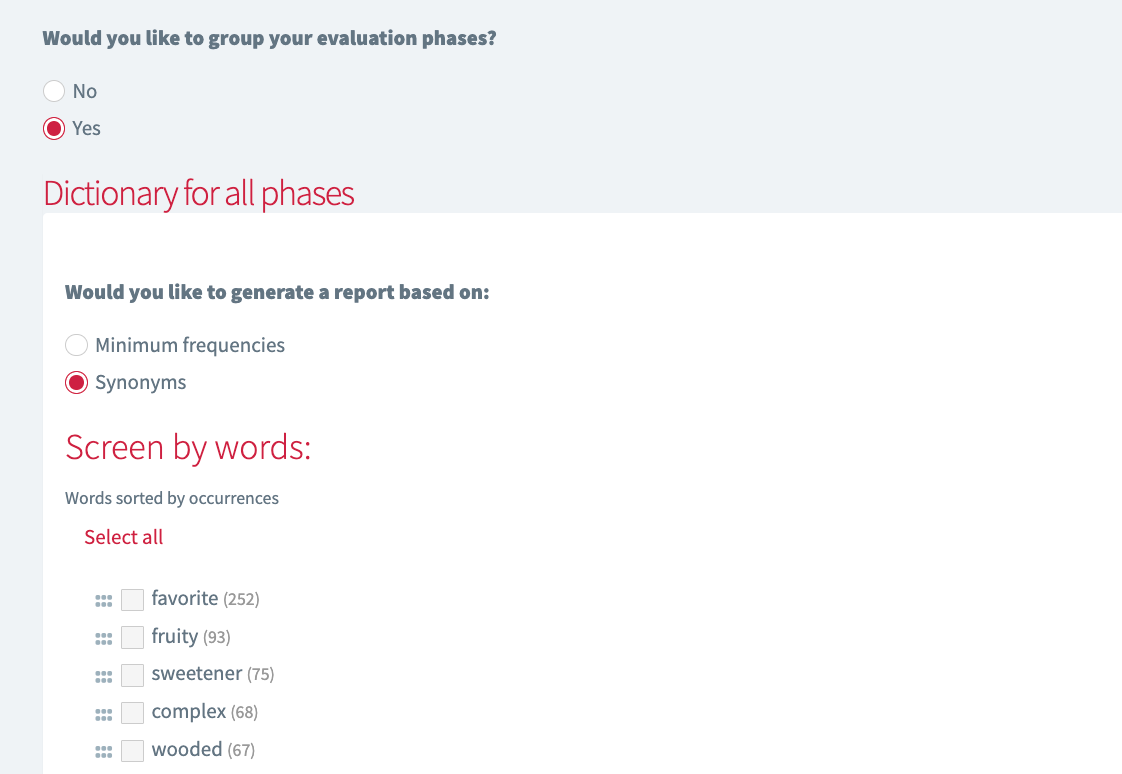Check the 'favorite' word checkbox

point(132,599)
